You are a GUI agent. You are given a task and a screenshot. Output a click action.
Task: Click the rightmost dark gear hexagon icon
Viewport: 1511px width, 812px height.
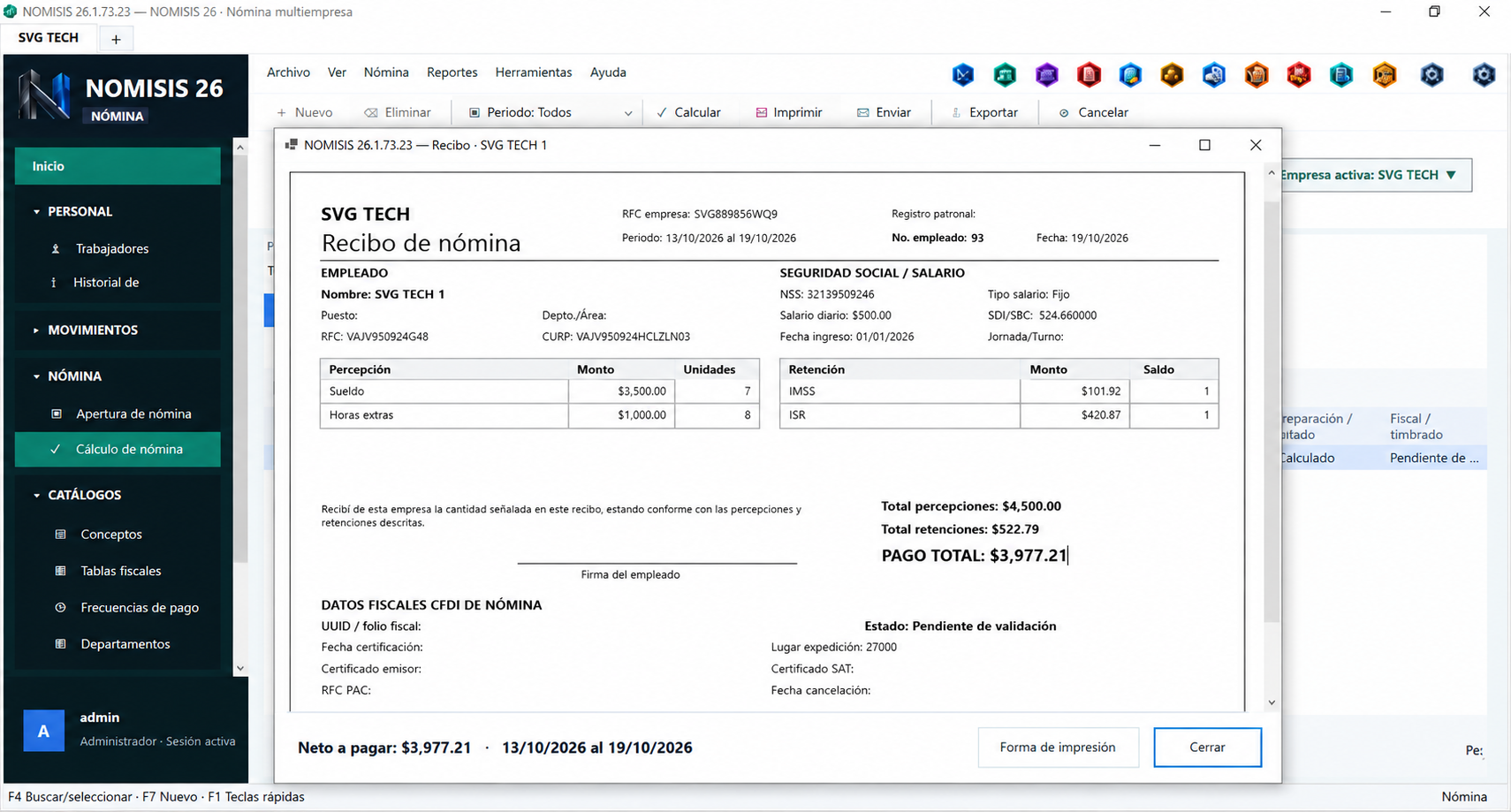tap(1484, 75)
